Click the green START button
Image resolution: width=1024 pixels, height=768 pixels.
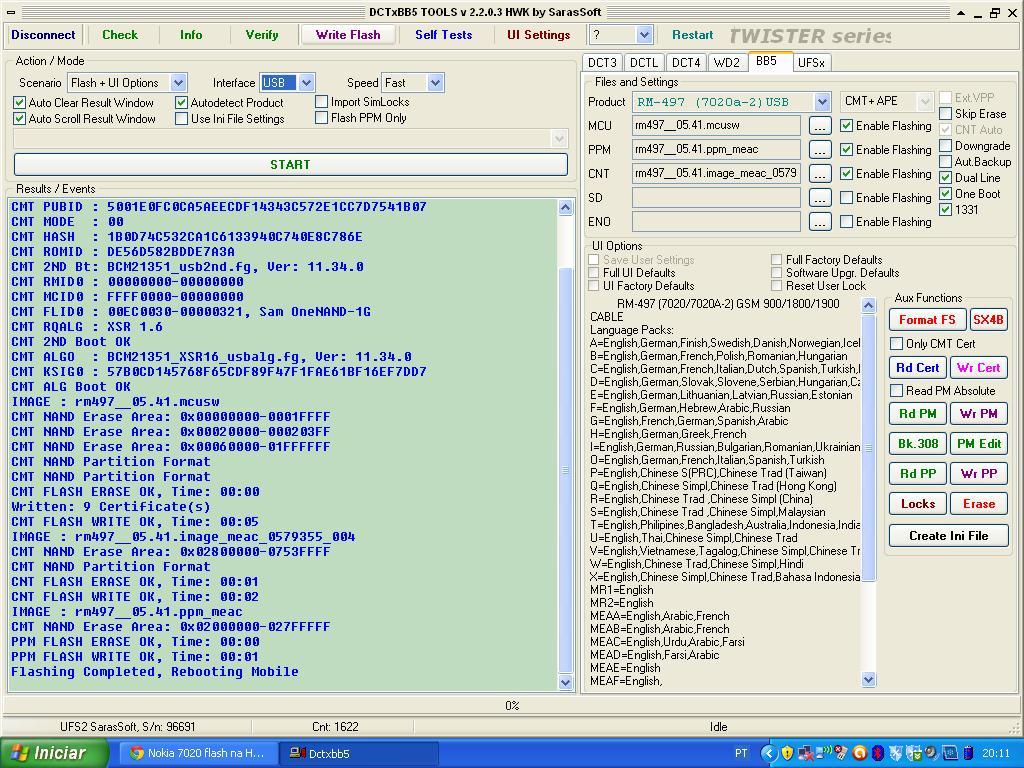coord(291,165)
